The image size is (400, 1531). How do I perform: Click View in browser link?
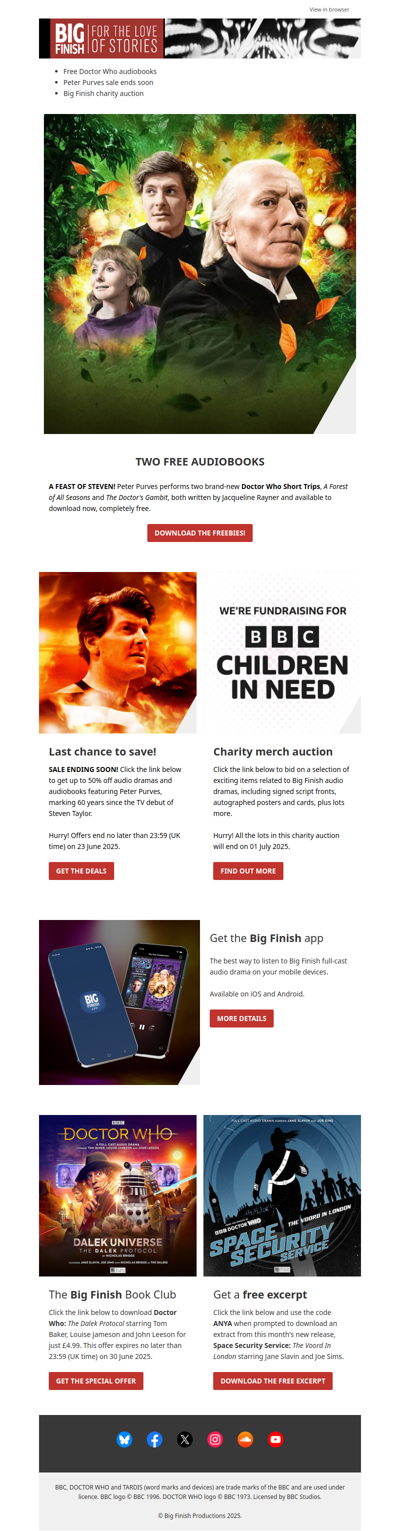click(329, 9)
